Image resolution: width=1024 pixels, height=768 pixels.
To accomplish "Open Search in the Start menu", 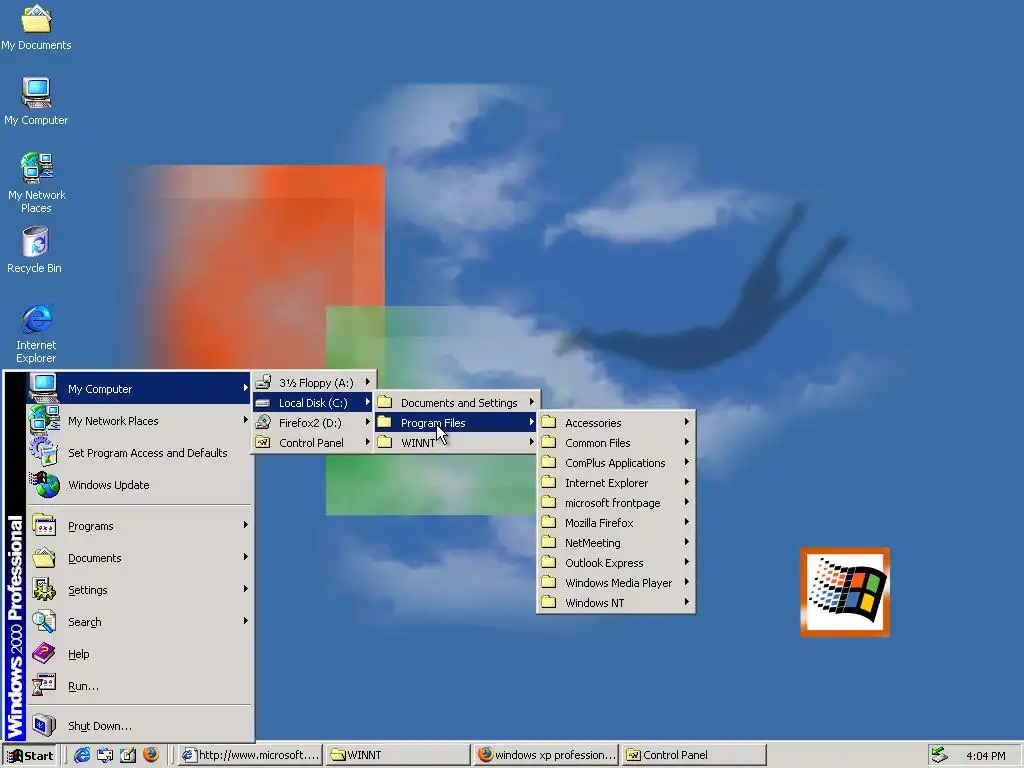I will [x=139, y=622].
